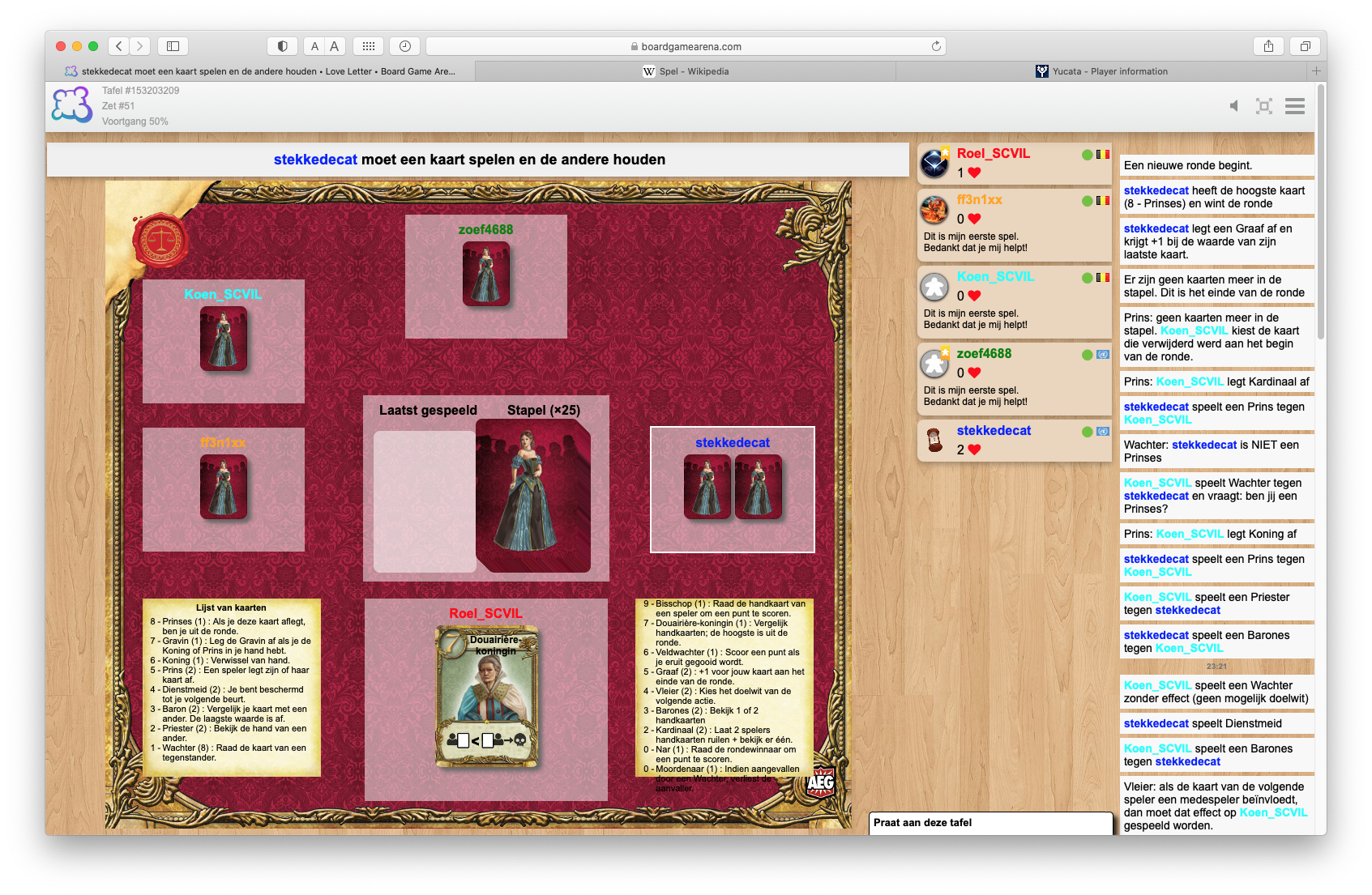Select stekkedecat's left hand card
This screenshot has height=895, width=1372.
707,486
